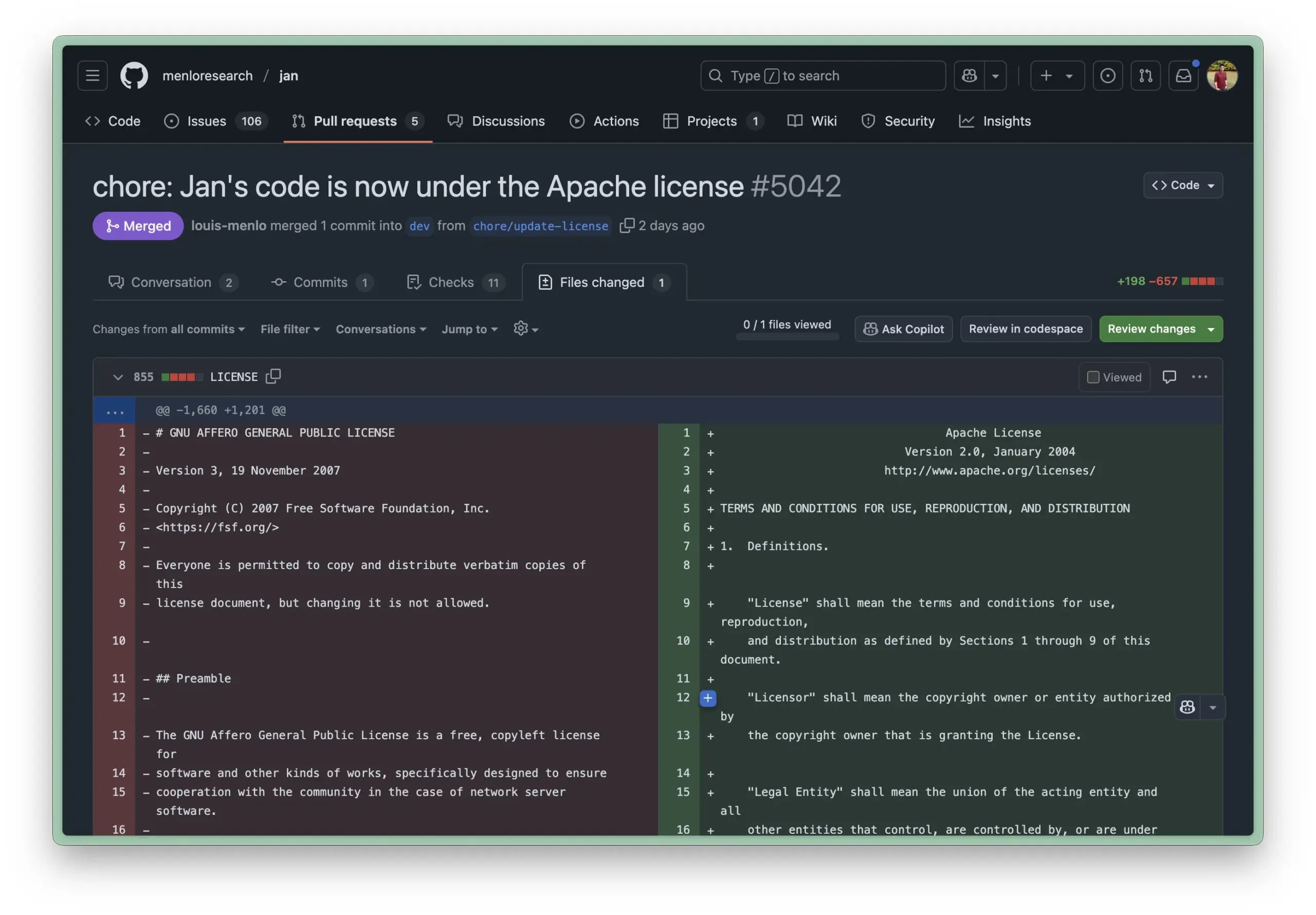Click Review in codespace button
This screenshot has height=915, width=1316.
click(x=1026, y=329)
